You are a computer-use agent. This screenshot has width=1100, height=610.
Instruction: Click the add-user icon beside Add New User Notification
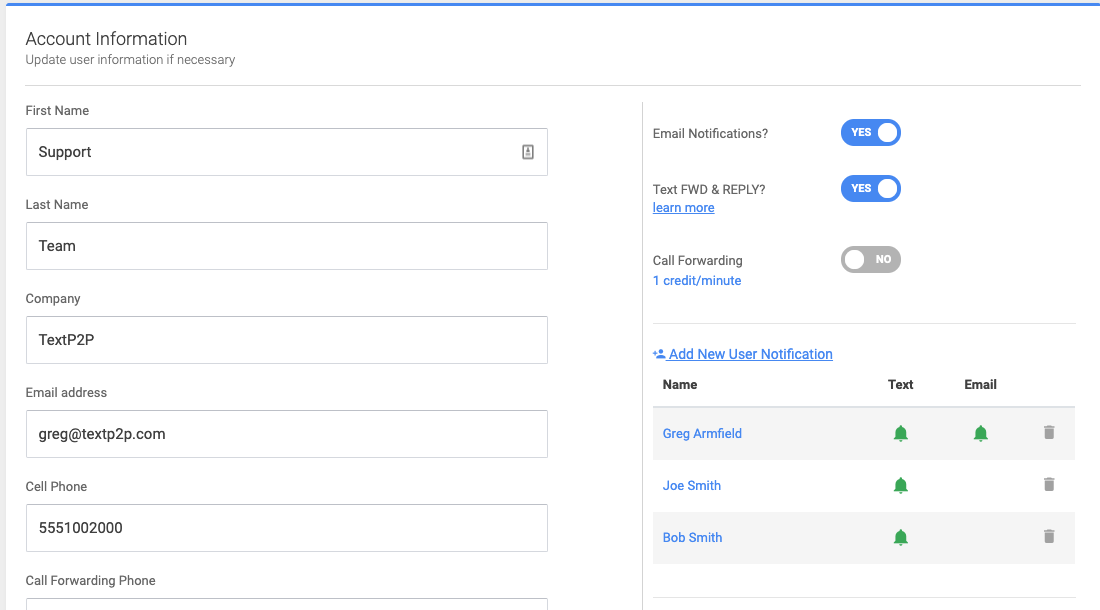pyautogui.click(x=659, y=354)
